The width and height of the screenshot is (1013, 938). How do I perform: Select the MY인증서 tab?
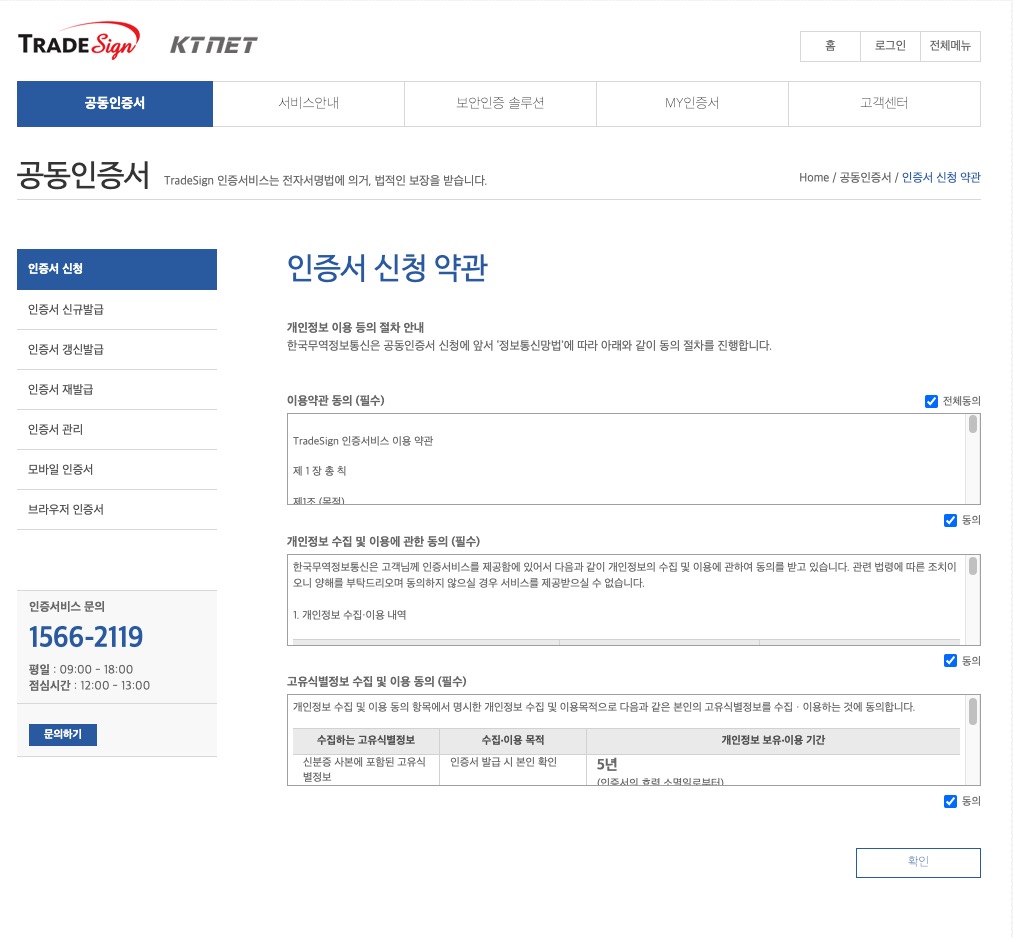coord(692,103)
